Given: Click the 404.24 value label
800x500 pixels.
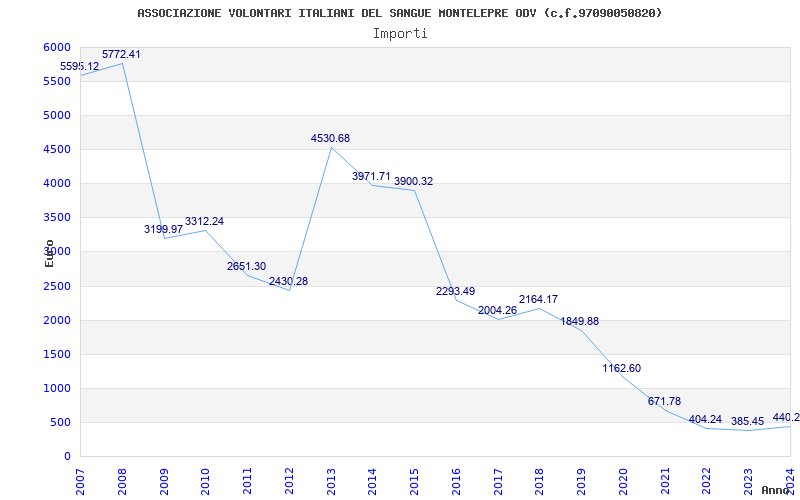Looking at the screenshot, I should point(706,419).
